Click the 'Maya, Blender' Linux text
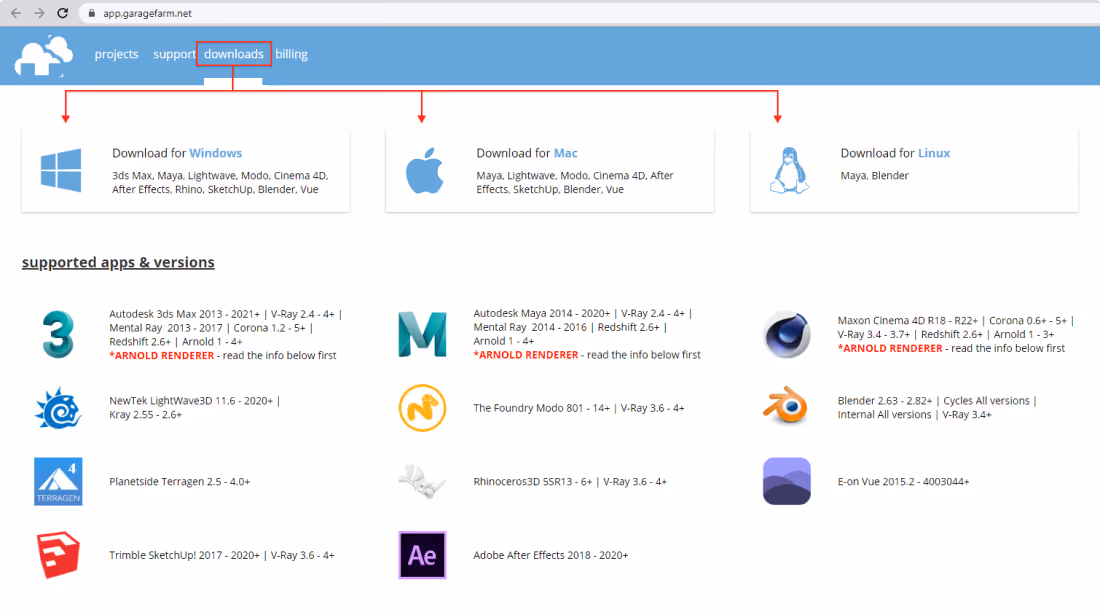 (x=874, y=175)
